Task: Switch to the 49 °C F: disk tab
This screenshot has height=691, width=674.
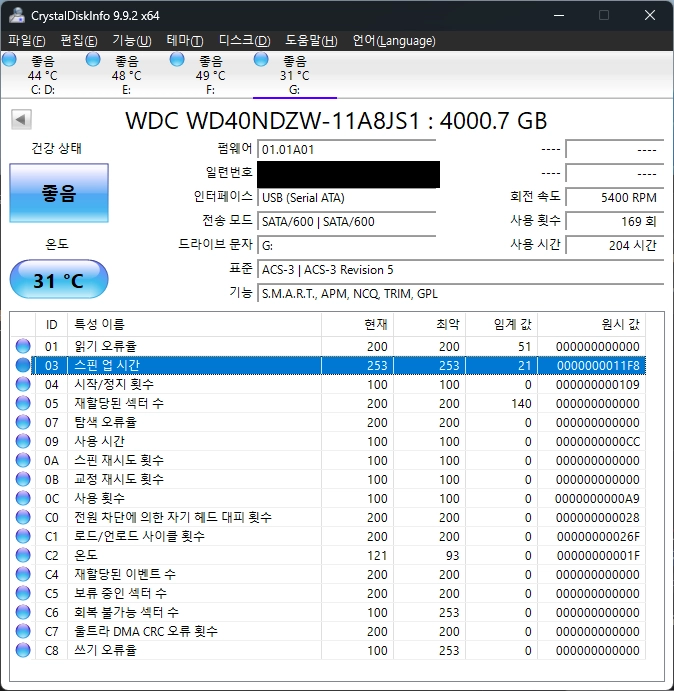Action: (x=210, y=74)
